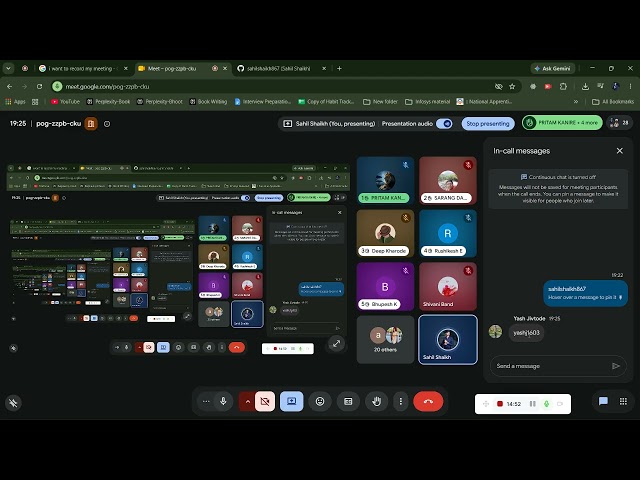Click the present screen button in controls
Image resolution: width=640 pixels, height=480 pixels.
point(291,401)
